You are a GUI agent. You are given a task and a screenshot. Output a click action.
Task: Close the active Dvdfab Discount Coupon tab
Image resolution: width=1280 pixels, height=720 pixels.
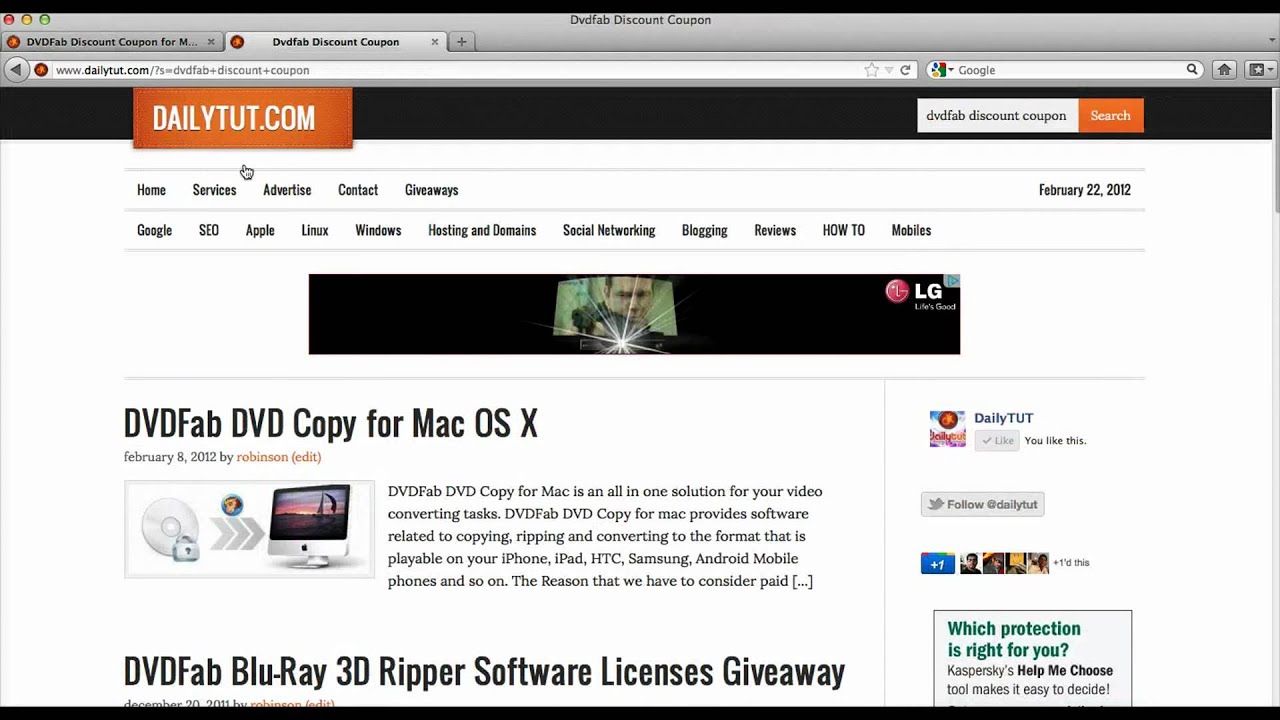(x=435, y=42)
